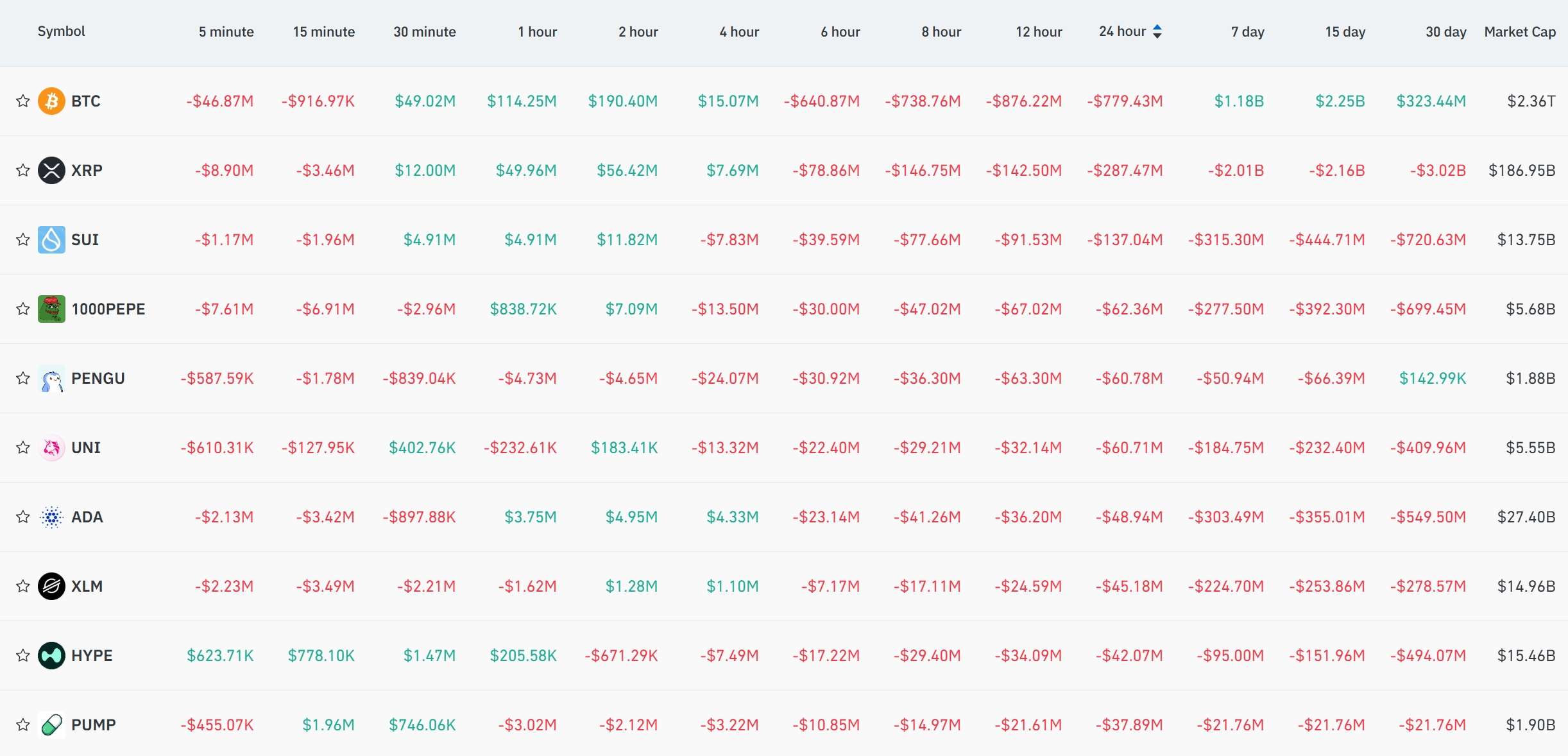Screen dimensions: 1568x756
Task: Select PUMP 15 minute value $1.96M
Action: (x=328, y=725)
